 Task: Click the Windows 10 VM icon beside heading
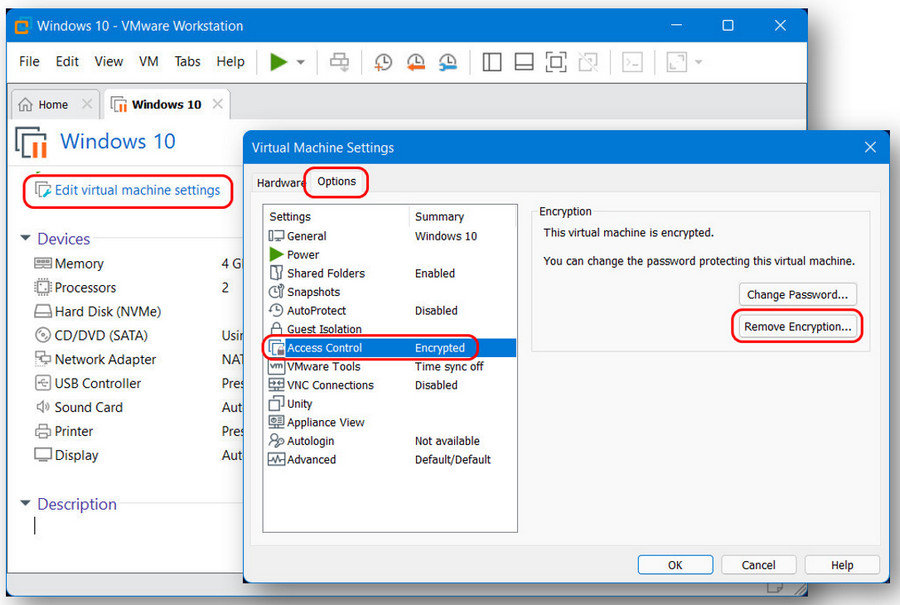32,142
